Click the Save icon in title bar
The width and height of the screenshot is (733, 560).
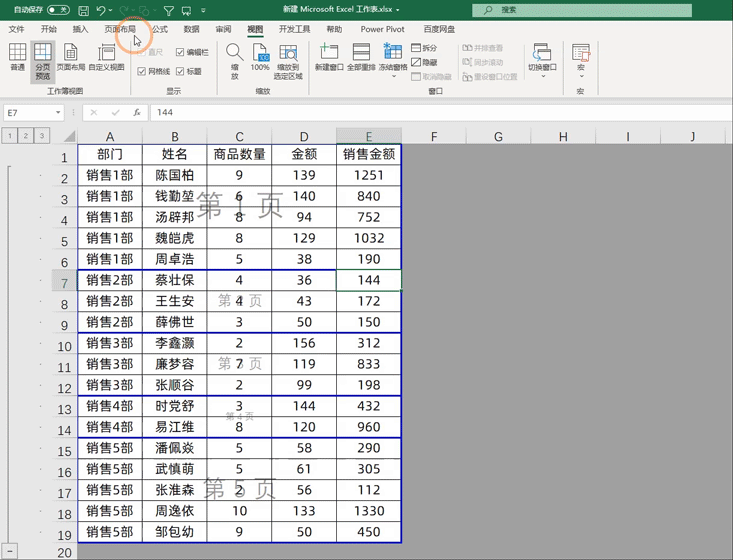pos(83,10)
